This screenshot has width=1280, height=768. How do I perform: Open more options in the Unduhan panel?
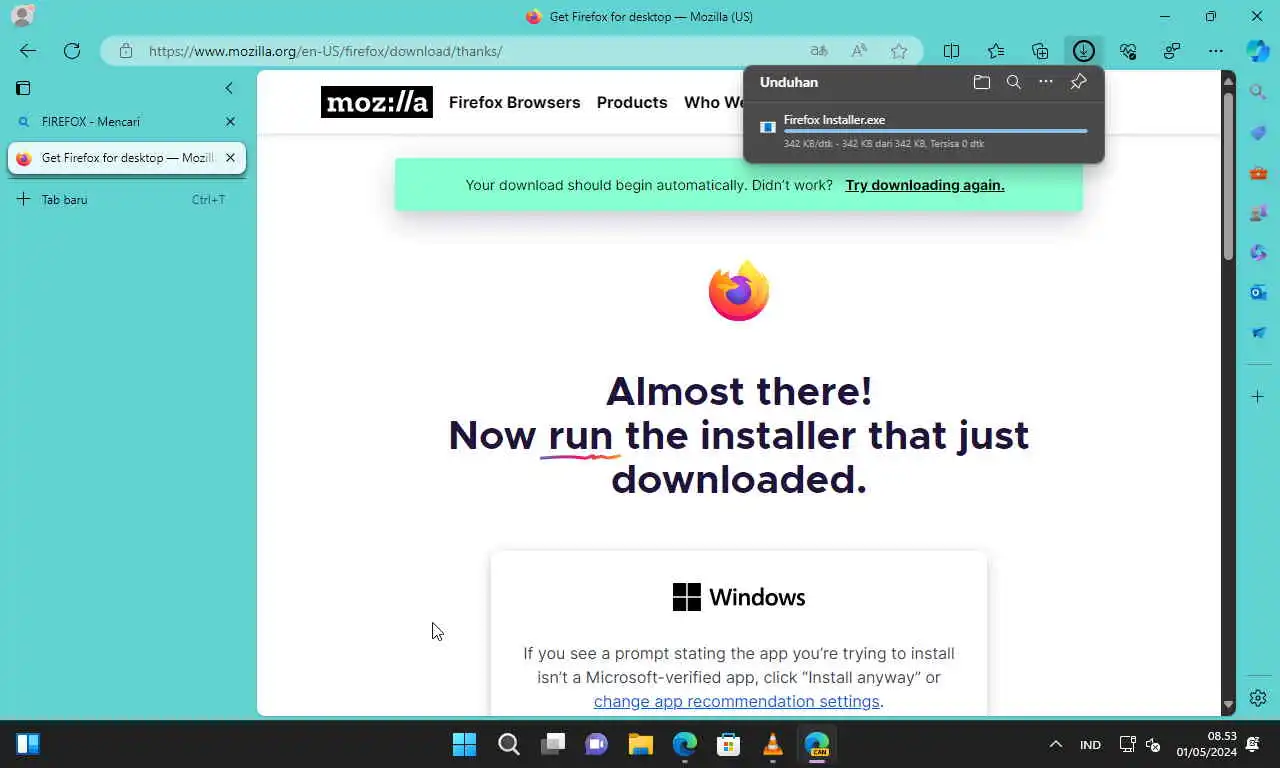click(x=1046, y=82)
